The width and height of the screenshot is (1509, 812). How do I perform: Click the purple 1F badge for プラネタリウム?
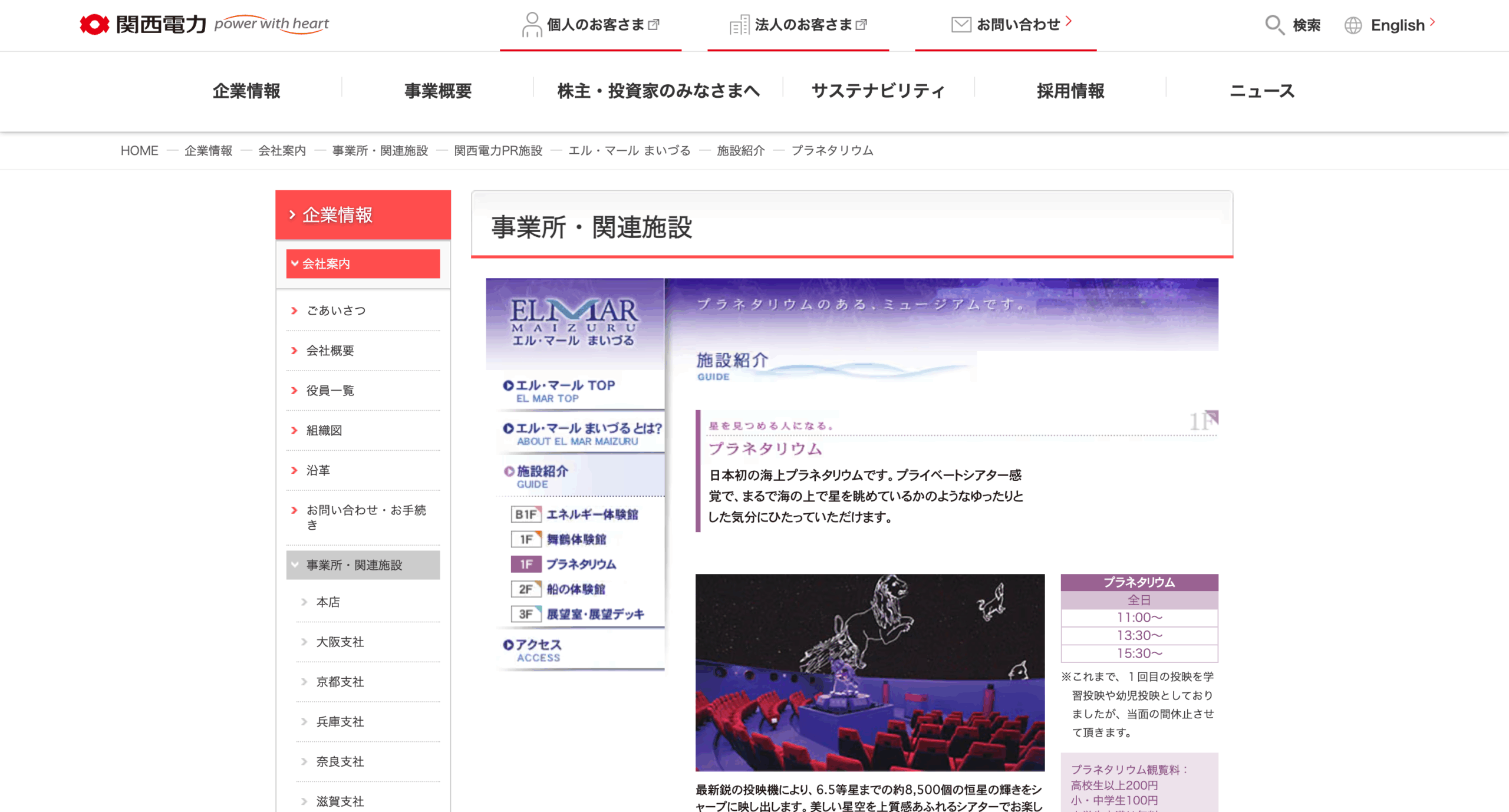coord(526,564)
